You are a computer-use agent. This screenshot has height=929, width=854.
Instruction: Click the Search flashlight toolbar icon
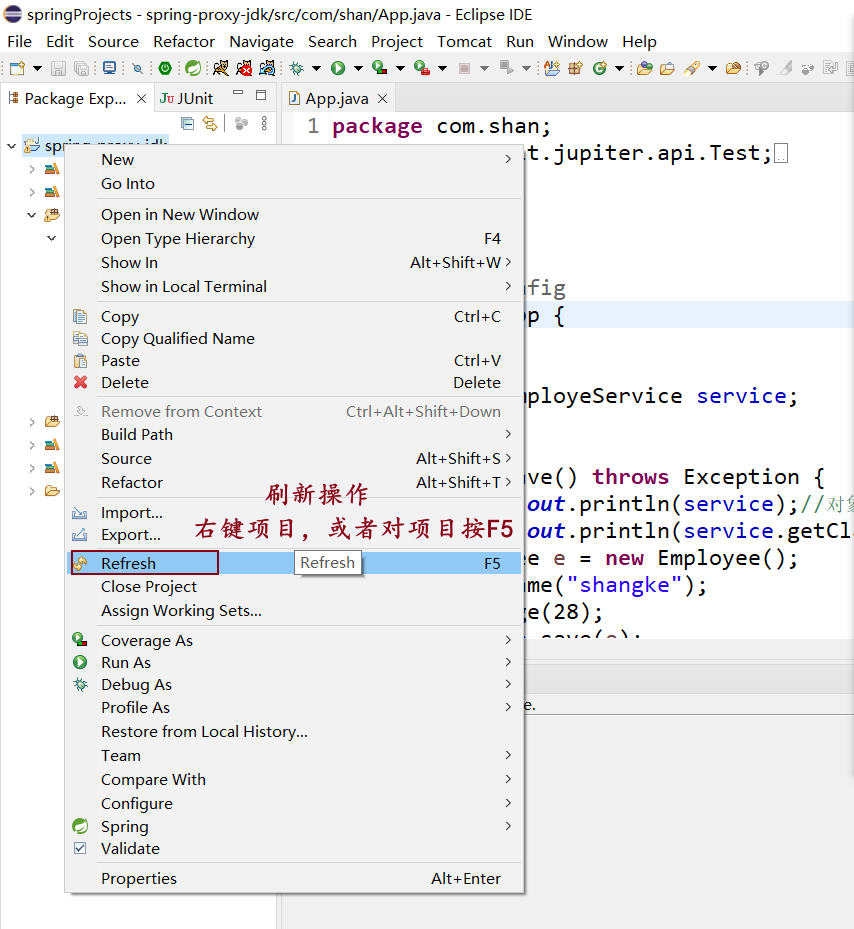coord(692,68)
